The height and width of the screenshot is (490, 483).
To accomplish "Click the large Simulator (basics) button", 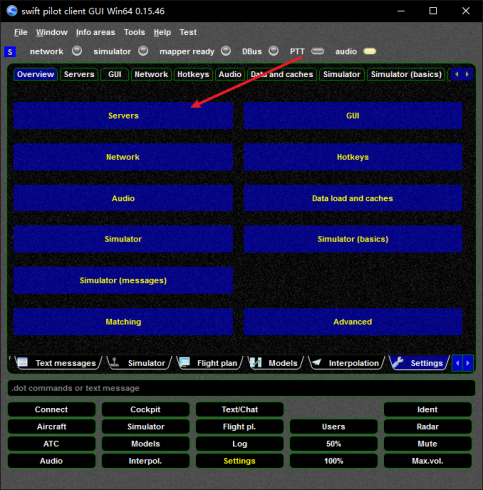I will point(353,239).
